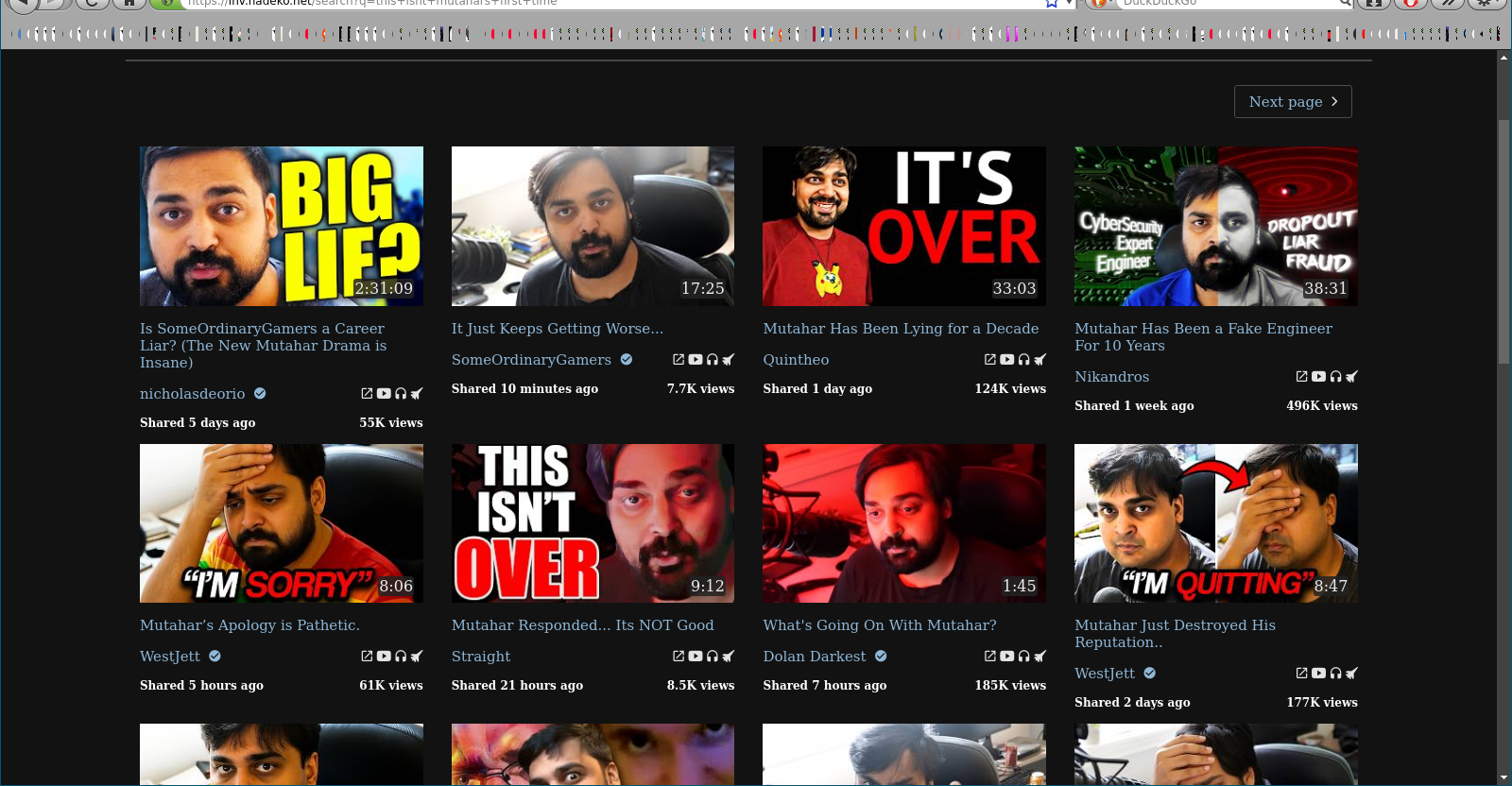1512x786 pixels.
Task: Click YouTube play icon in Quintheo row
Action: tap(1007, 360)
